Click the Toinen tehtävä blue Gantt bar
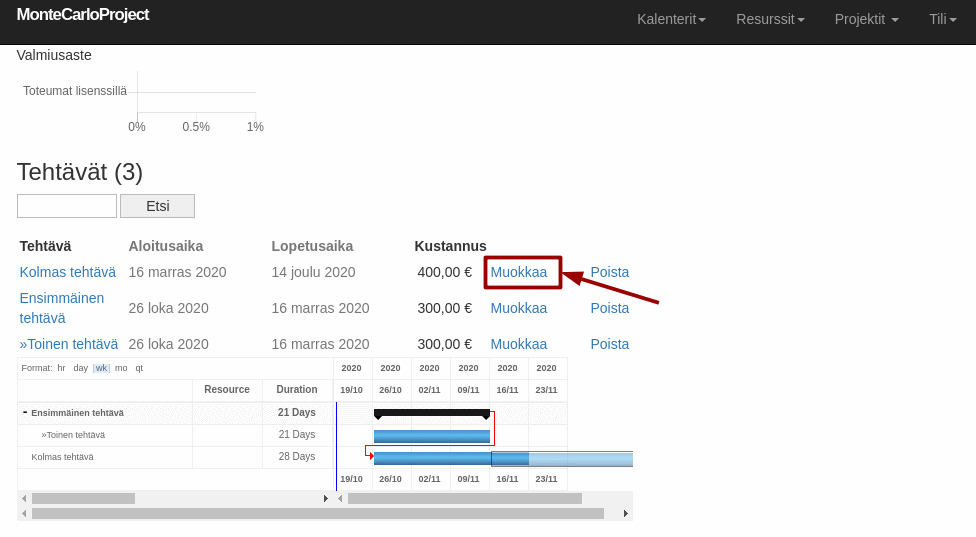 pos(431,436)
